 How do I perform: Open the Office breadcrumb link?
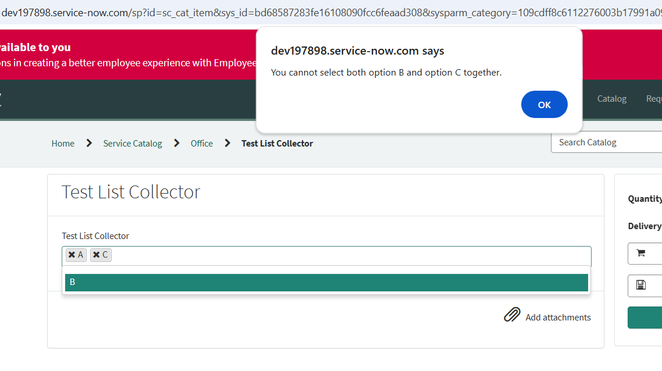coord(201,144)
